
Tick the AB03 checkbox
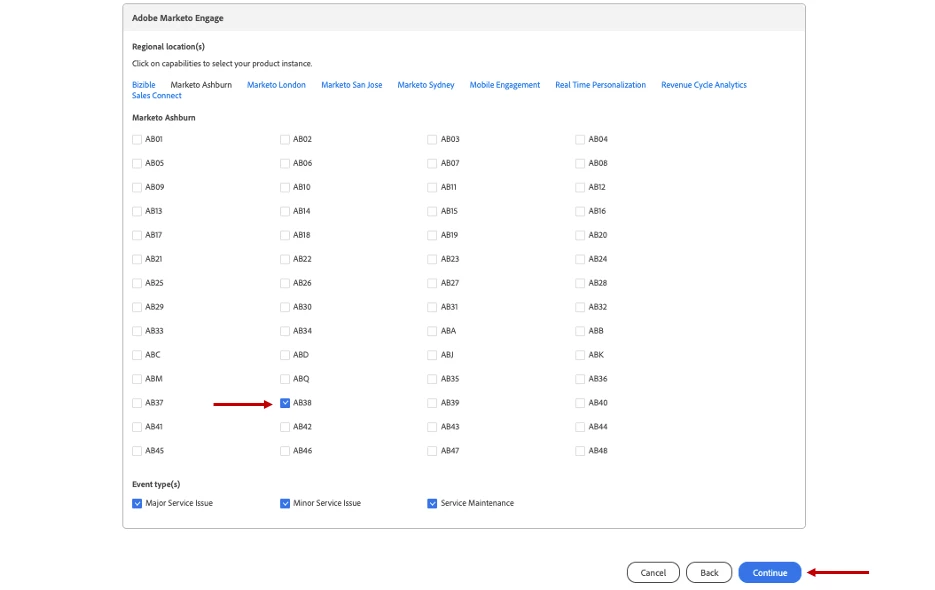pyautogui.click(x=432, y=140)
